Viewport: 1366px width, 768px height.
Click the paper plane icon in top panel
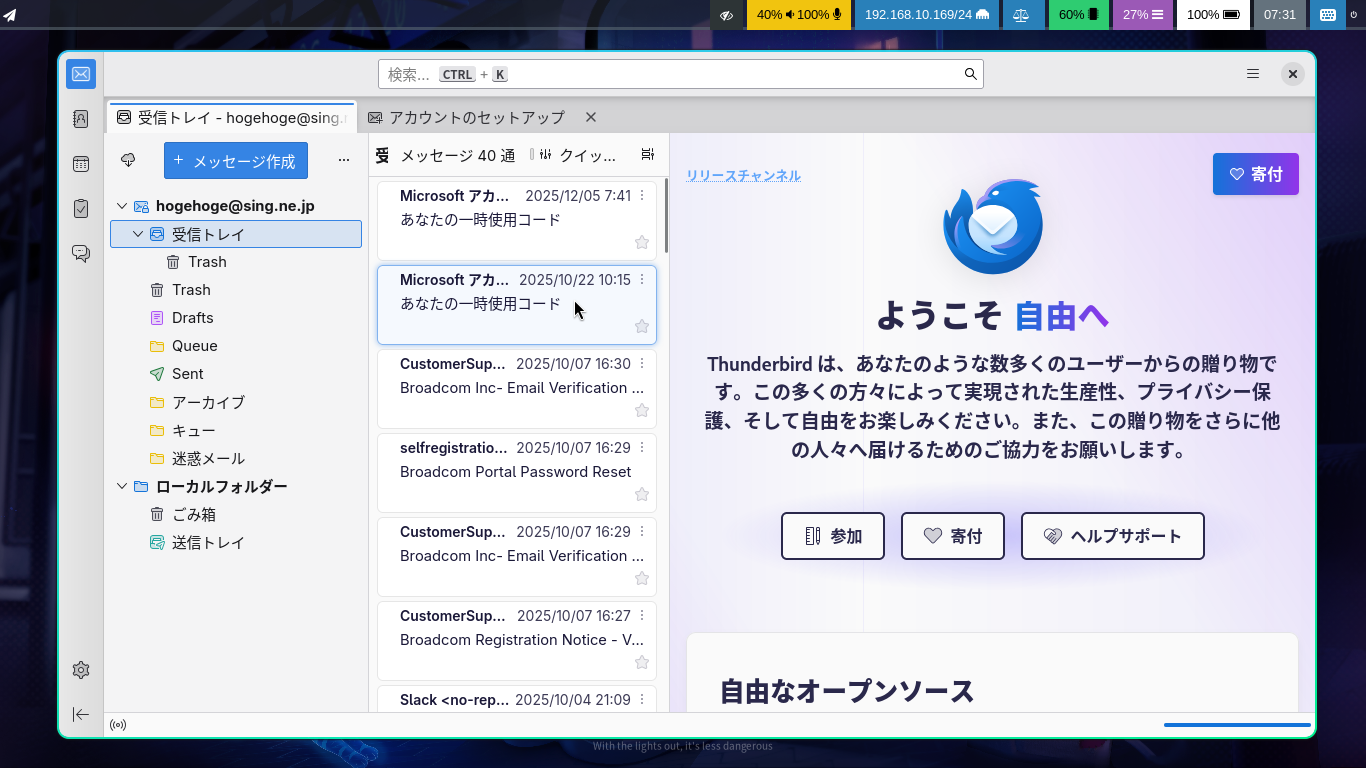pos(10,15)
